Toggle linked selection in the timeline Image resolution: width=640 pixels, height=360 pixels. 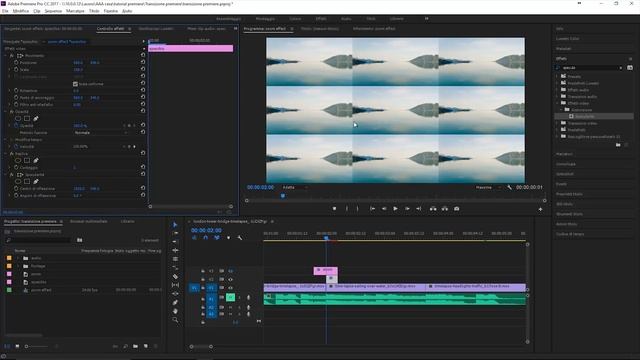(x=217, y=238)
